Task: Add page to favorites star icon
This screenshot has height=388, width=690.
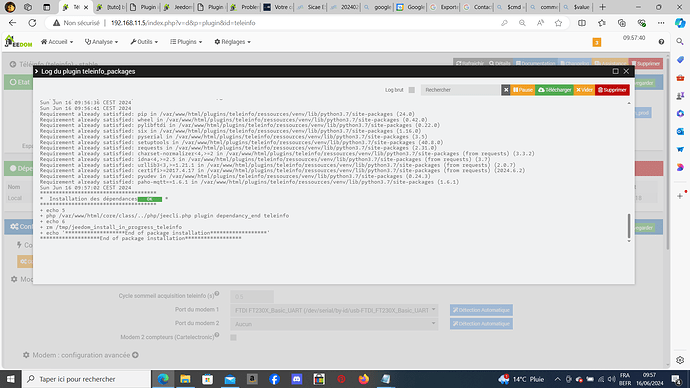Action: [x=558, y=23]
